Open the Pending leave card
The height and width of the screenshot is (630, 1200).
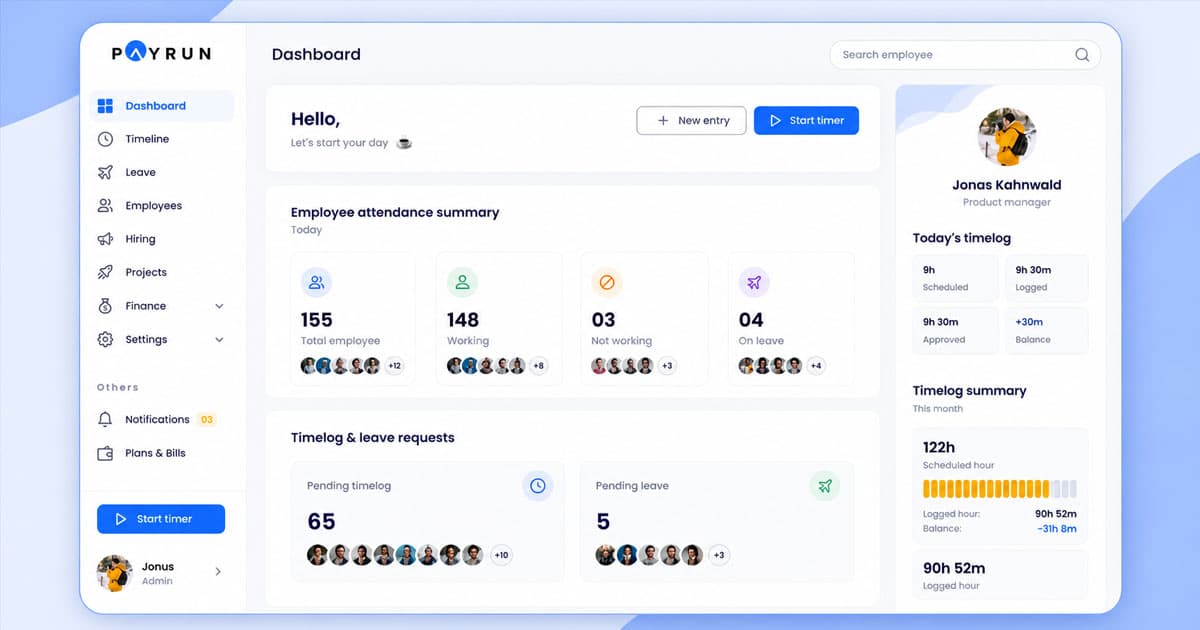tap(717, 521)
